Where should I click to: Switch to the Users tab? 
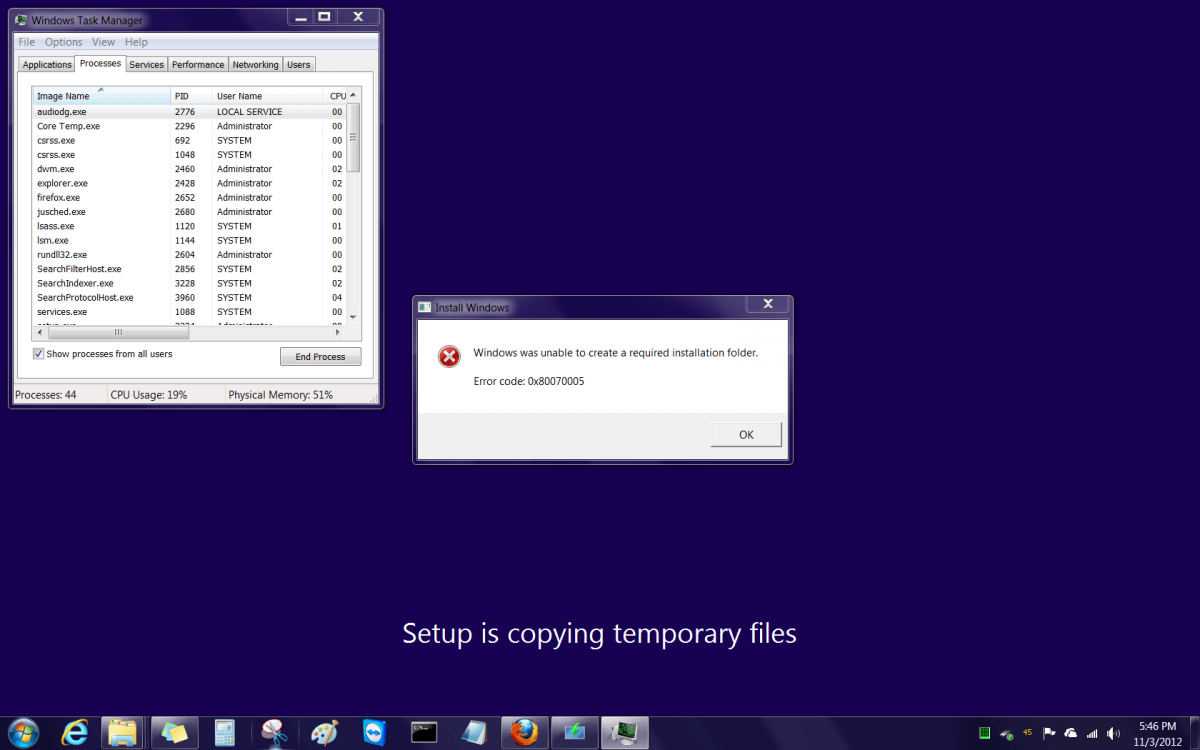(x=299, y=65)
